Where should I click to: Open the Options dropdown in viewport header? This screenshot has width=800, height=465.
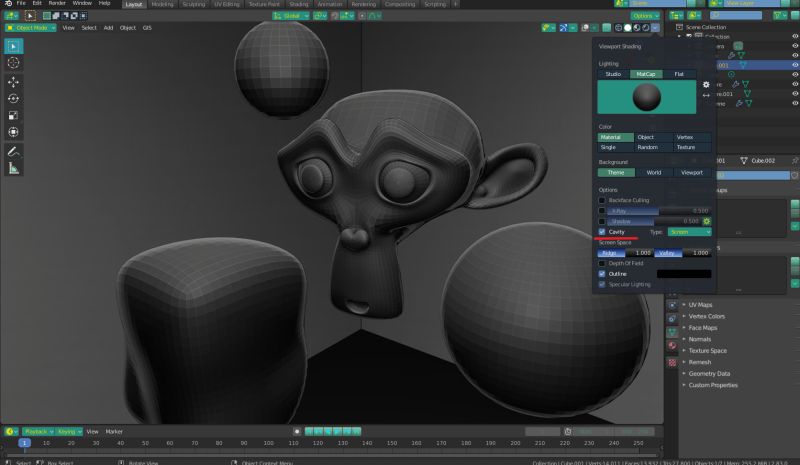tap(645, 16)
